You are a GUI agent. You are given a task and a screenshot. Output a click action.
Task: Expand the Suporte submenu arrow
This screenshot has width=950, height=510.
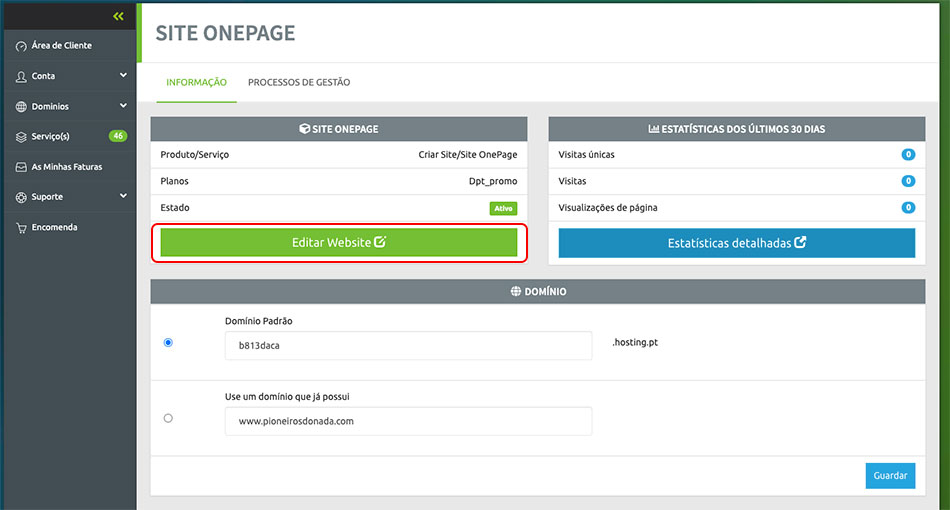[x=123, y=197]
